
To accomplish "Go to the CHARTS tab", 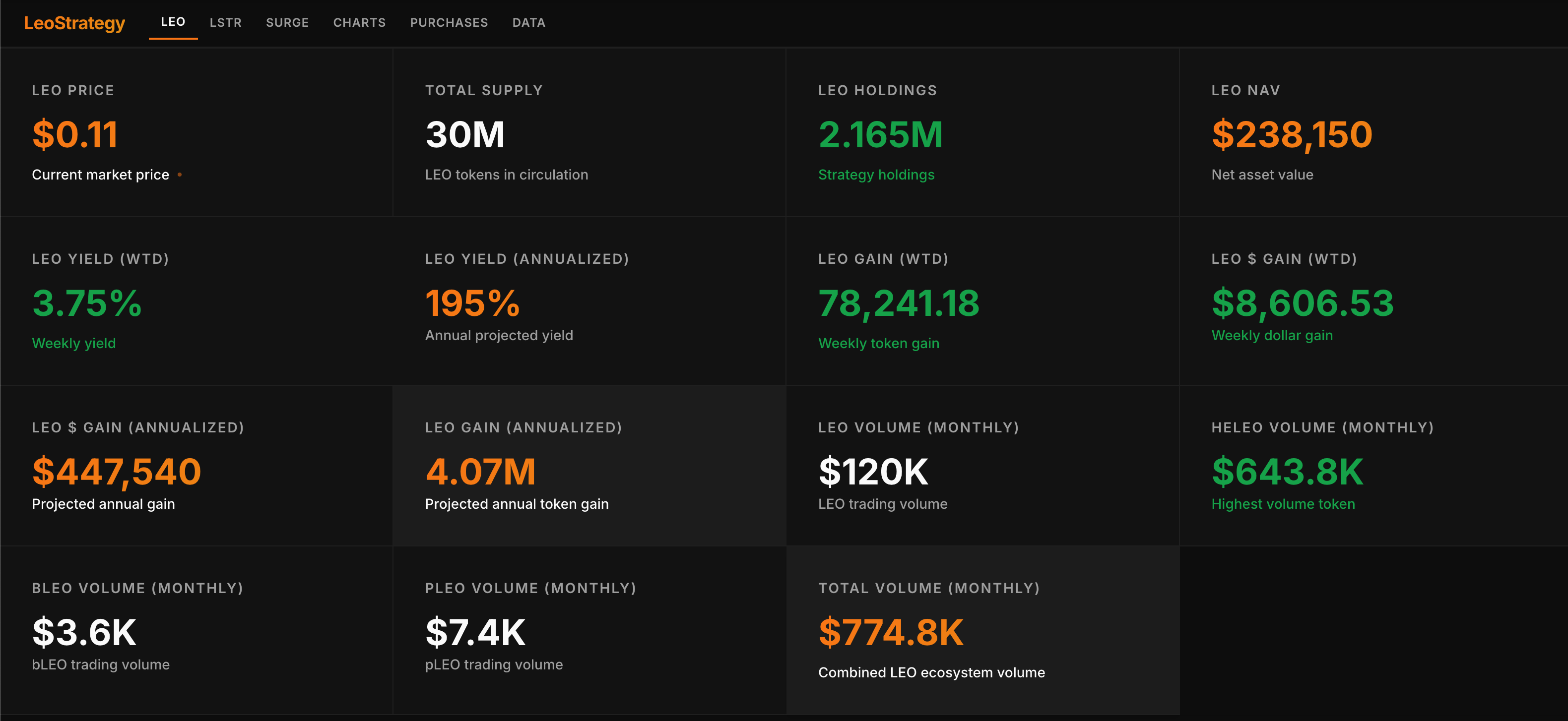I will pyautogui.click(x=359, y=22).
